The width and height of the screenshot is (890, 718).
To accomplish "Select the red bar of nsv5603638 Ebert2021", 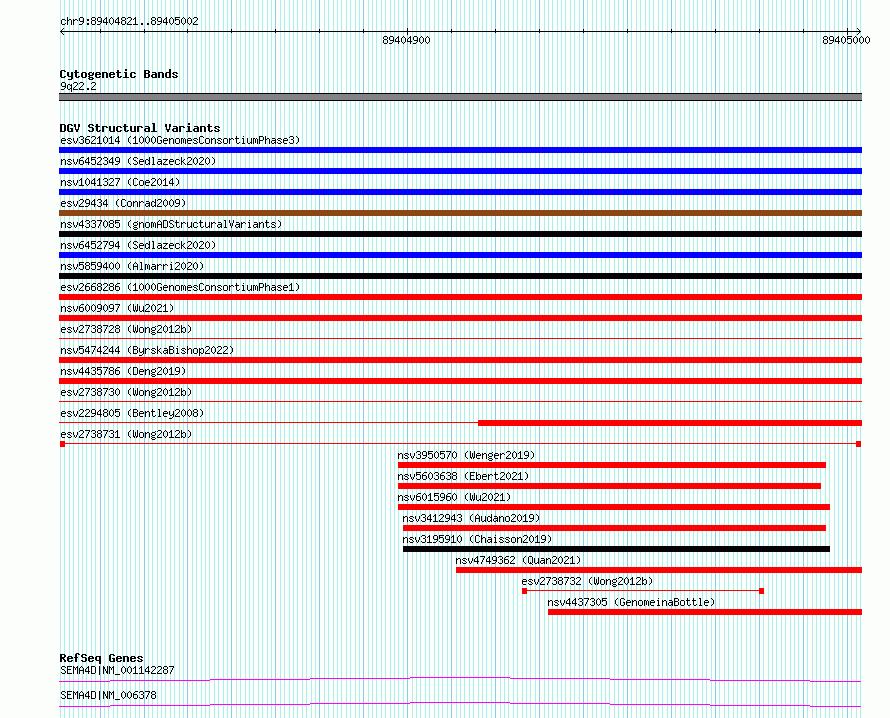I will [609, 486].
